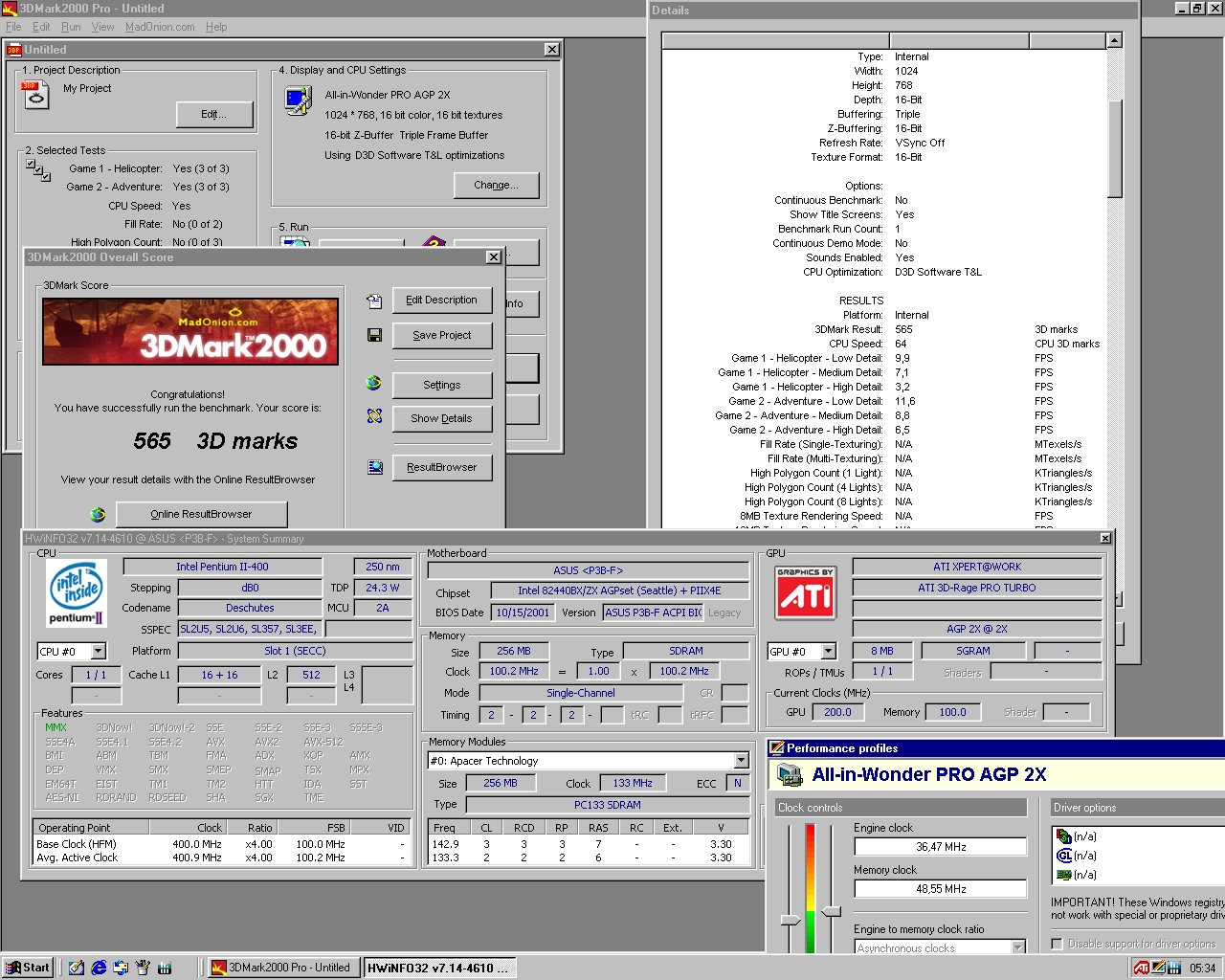The height and width of the screenshot is (980, 1225).
Task: Expand the memory module #0 Apacer dropdown
Action: pyautogui.click(x=741, y=761)
